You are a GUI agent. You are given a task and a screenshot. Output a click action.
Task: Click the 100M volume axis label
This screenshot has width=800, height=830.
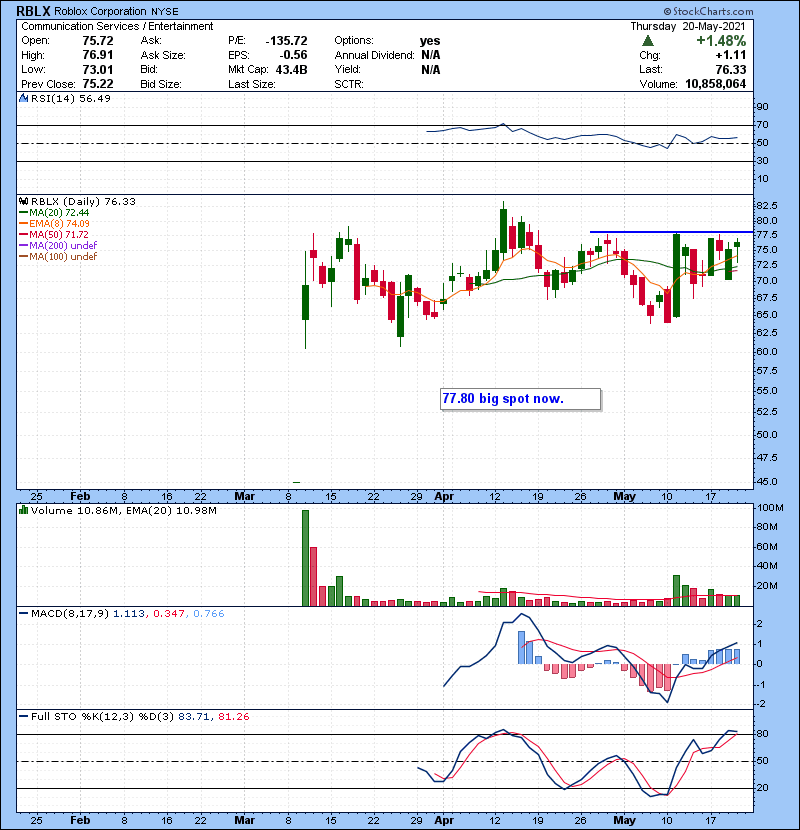pos(770,508)
